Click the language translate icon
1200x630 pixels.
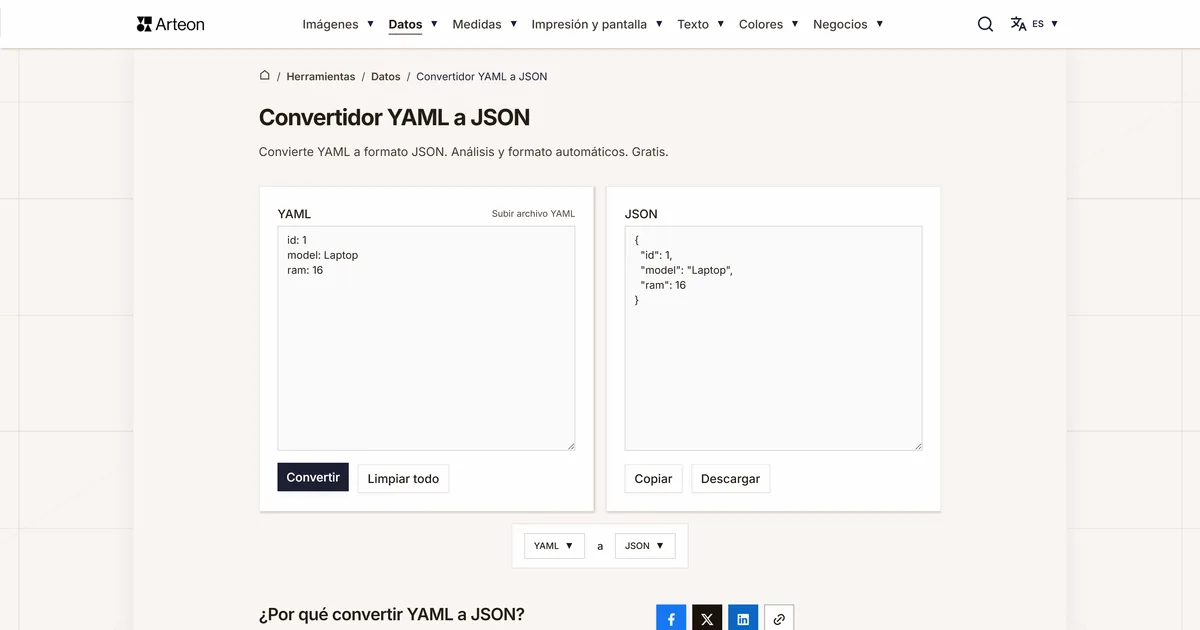pos(1018,24)
